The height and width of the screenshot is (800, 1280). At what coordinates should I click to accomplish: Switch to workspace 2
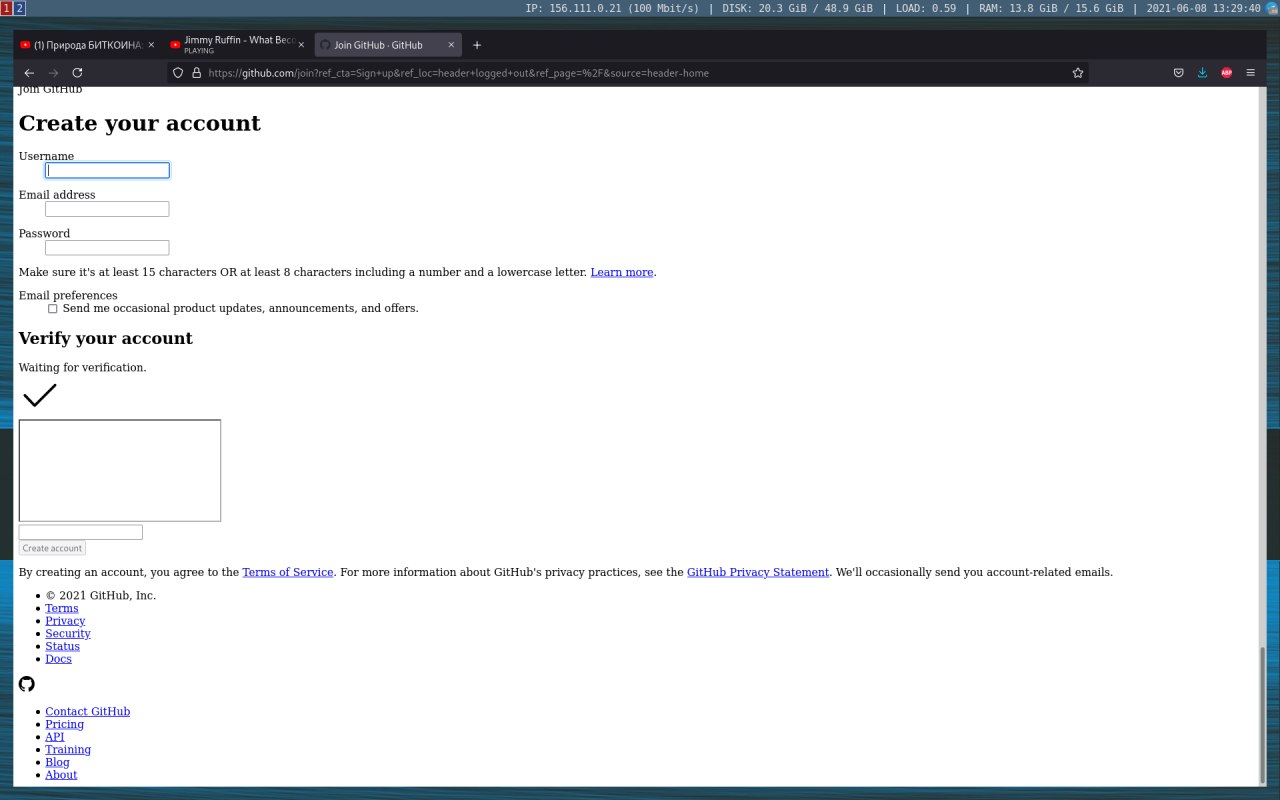point(20,8)
